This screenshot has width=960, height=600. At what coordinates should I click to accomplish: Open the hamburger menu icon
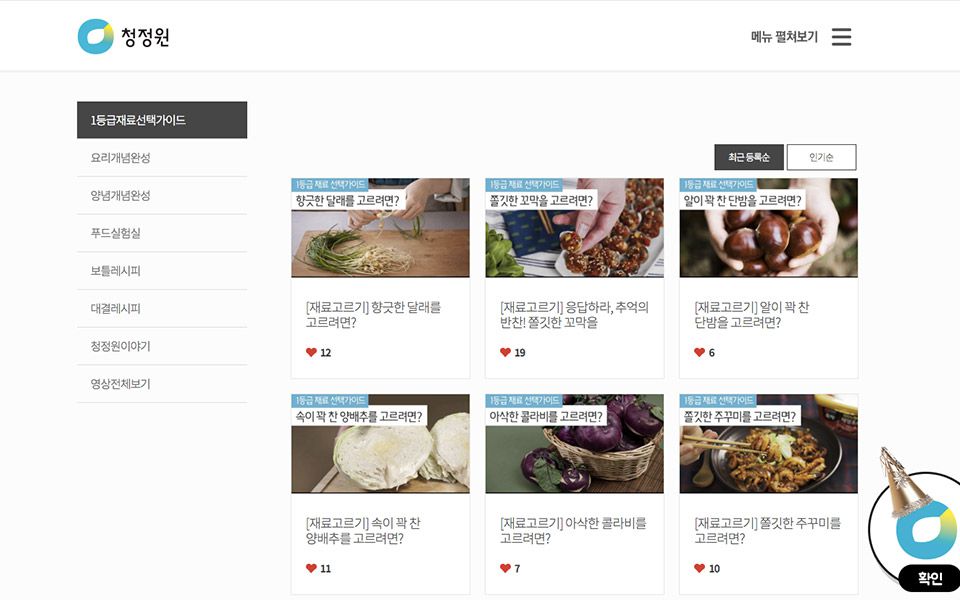841,37
